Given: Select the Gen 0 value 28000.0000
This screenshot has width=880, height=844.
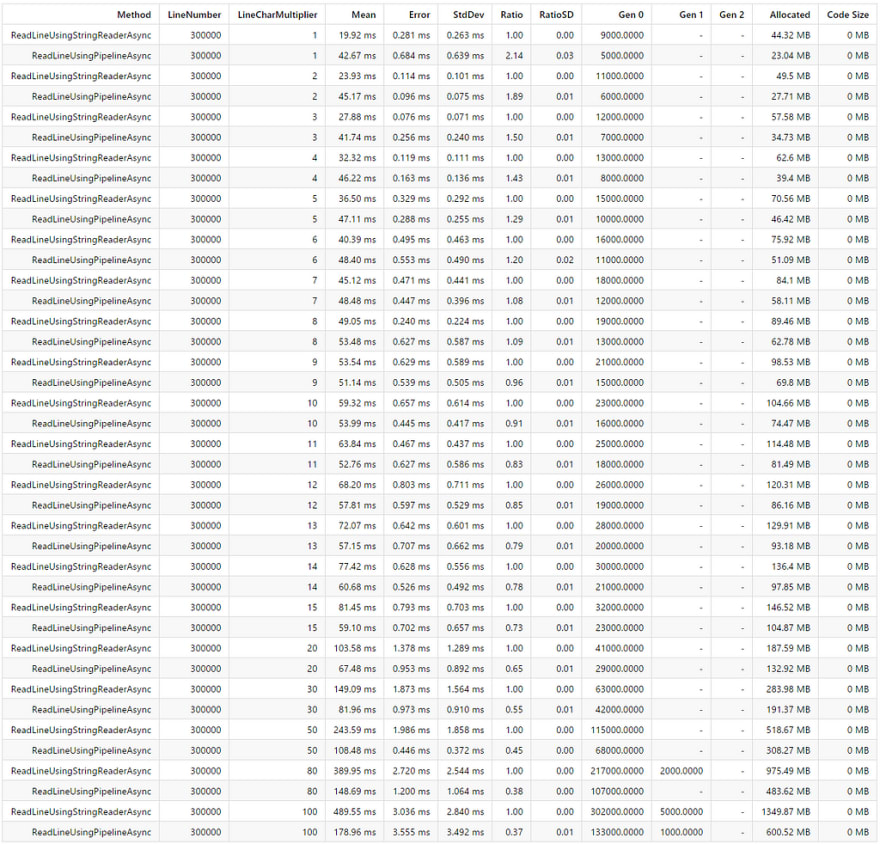Looking at the screenshot, I should [x=620, y=526].
